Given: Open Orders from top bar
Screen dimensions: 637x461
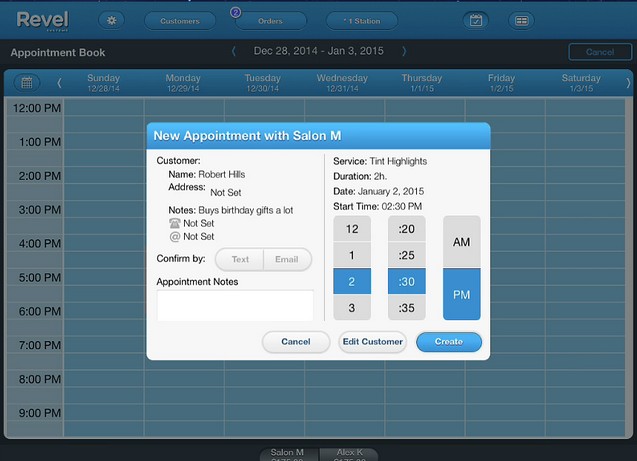Looking at the screenshot, I should coord(271,21).
